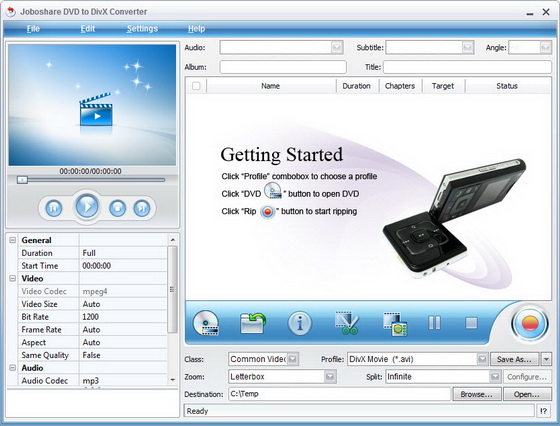Viewport: 560px width, 426px height.
Task: Collapse the Audio property group
Action: coord(12,367)
